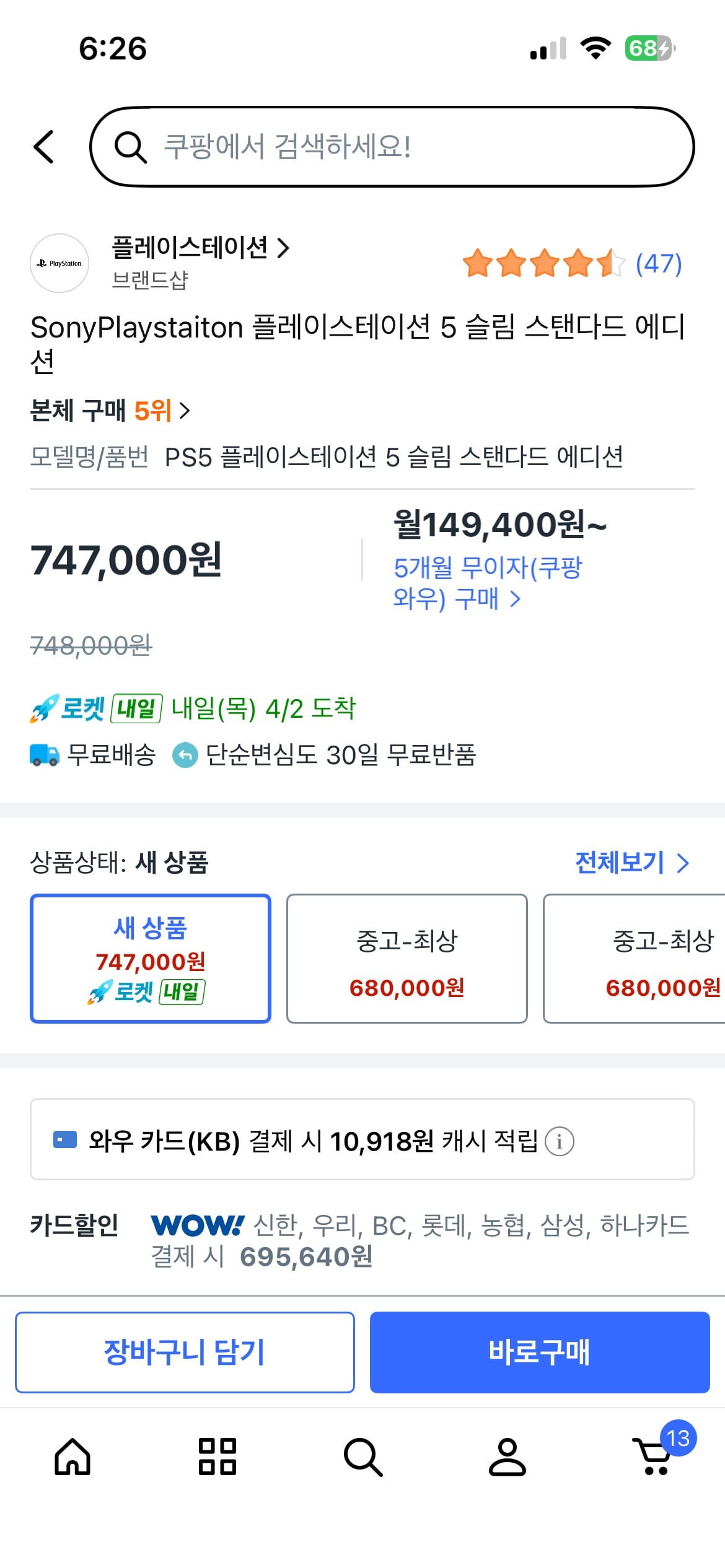Open the 5개월 무이자 구매 link
The image size is (725, 1568).
[488, 583]
